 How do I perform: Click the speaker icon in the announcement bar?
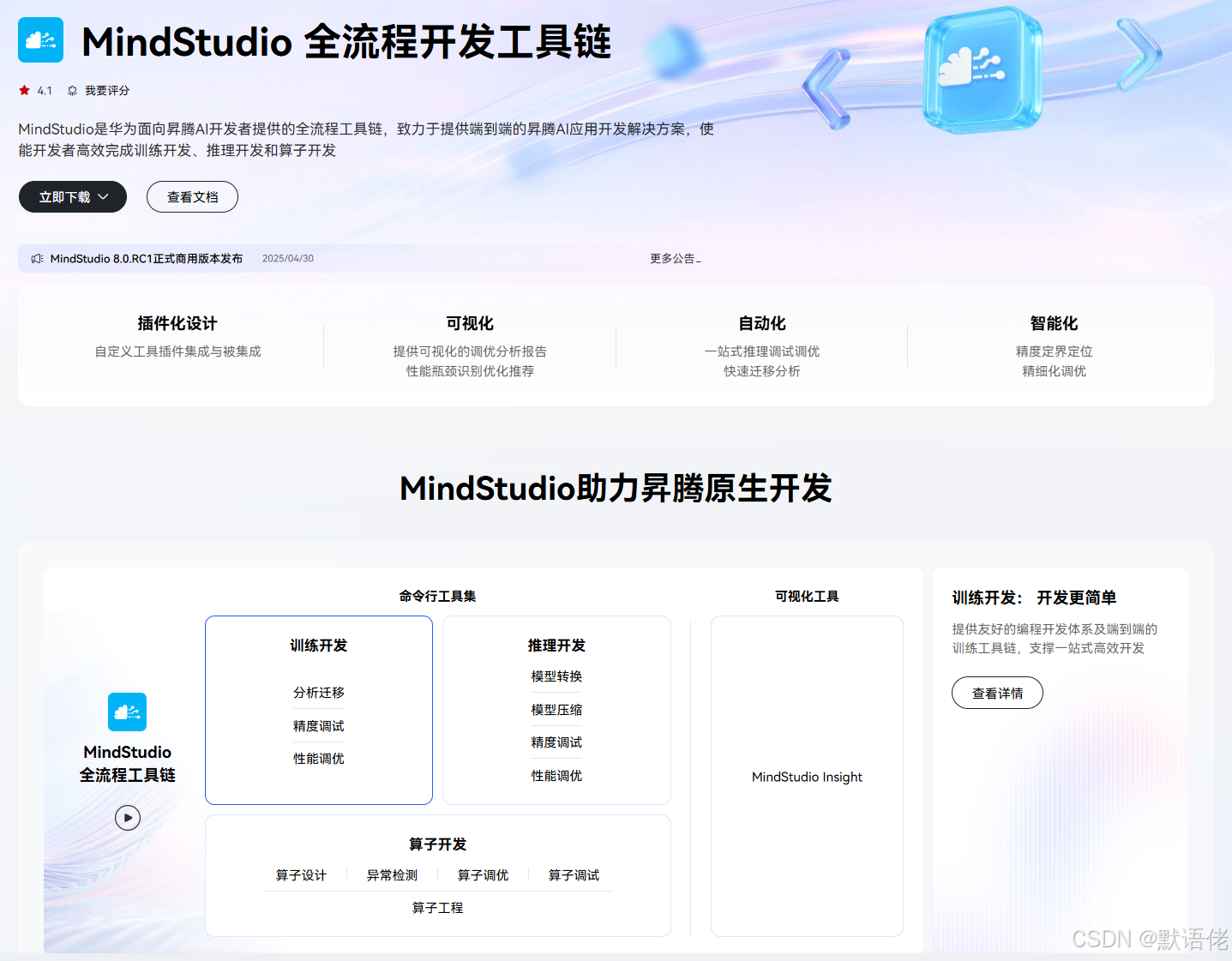(x=36, y=258)
